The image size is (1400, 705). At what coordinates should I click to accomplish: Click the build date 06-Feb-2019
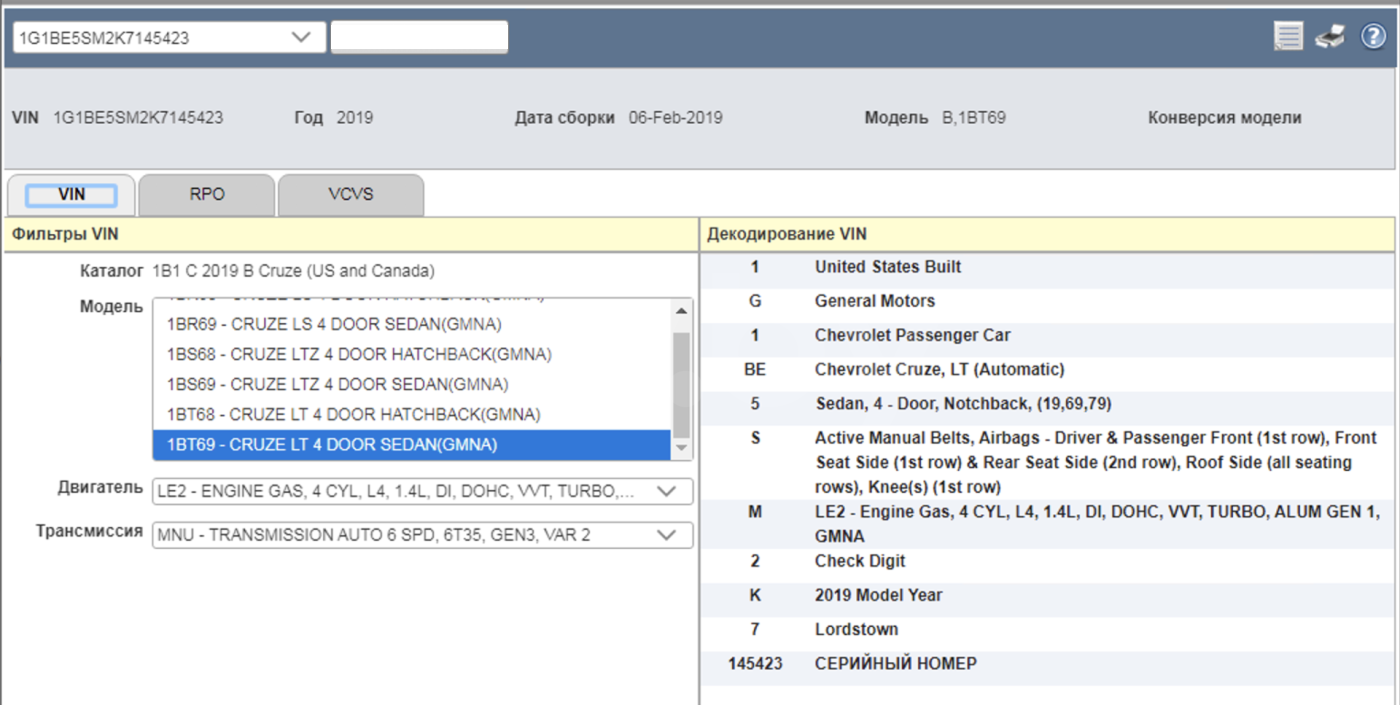(x=676, y=118)
